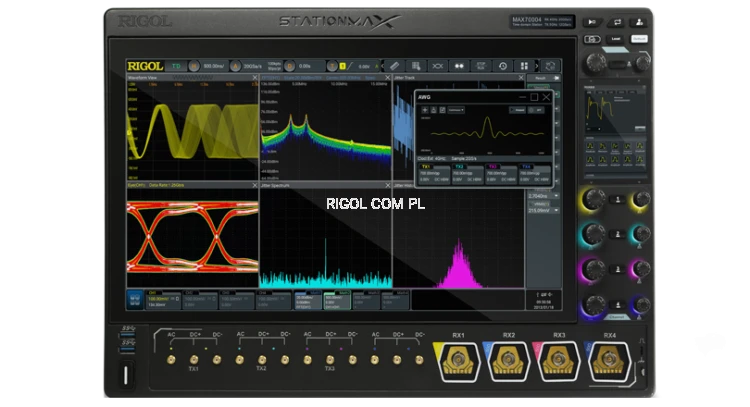Toggle hardware channel 2 button
750x407 pixels.
618,234
